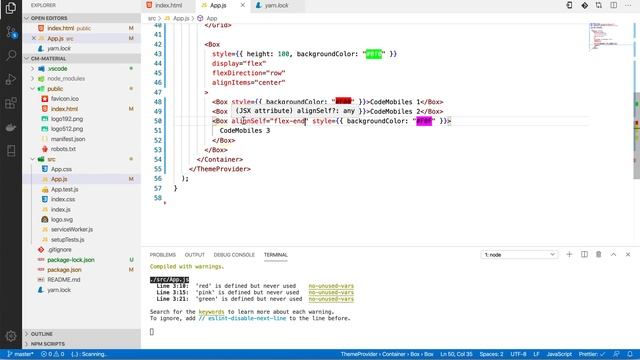The height and width of the screenshot is (360, 640).
Task: Click the JavaScript language mode
Action: [x=559, y=354]
